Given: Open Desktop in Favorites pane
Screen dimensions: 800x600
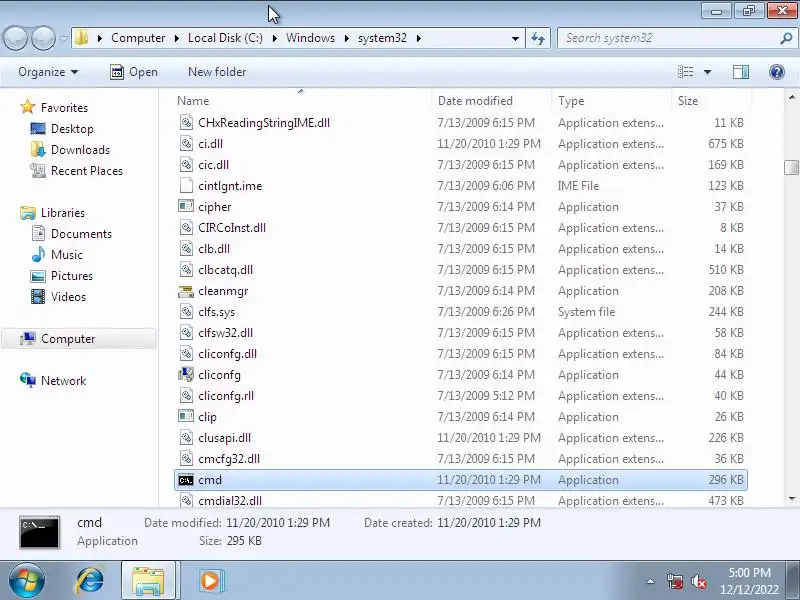Looking at the screenshot, I should pos(72,129).
